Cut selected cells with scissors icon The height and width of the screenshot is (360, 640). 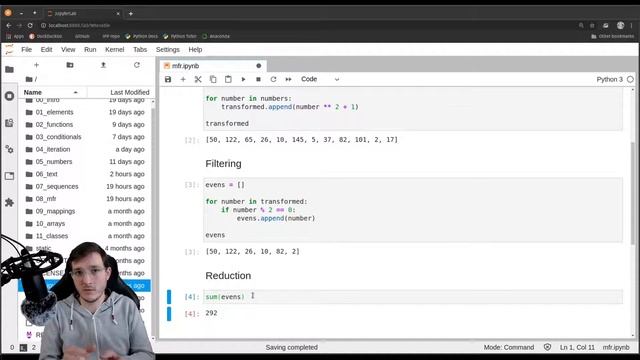click(198, 79)
